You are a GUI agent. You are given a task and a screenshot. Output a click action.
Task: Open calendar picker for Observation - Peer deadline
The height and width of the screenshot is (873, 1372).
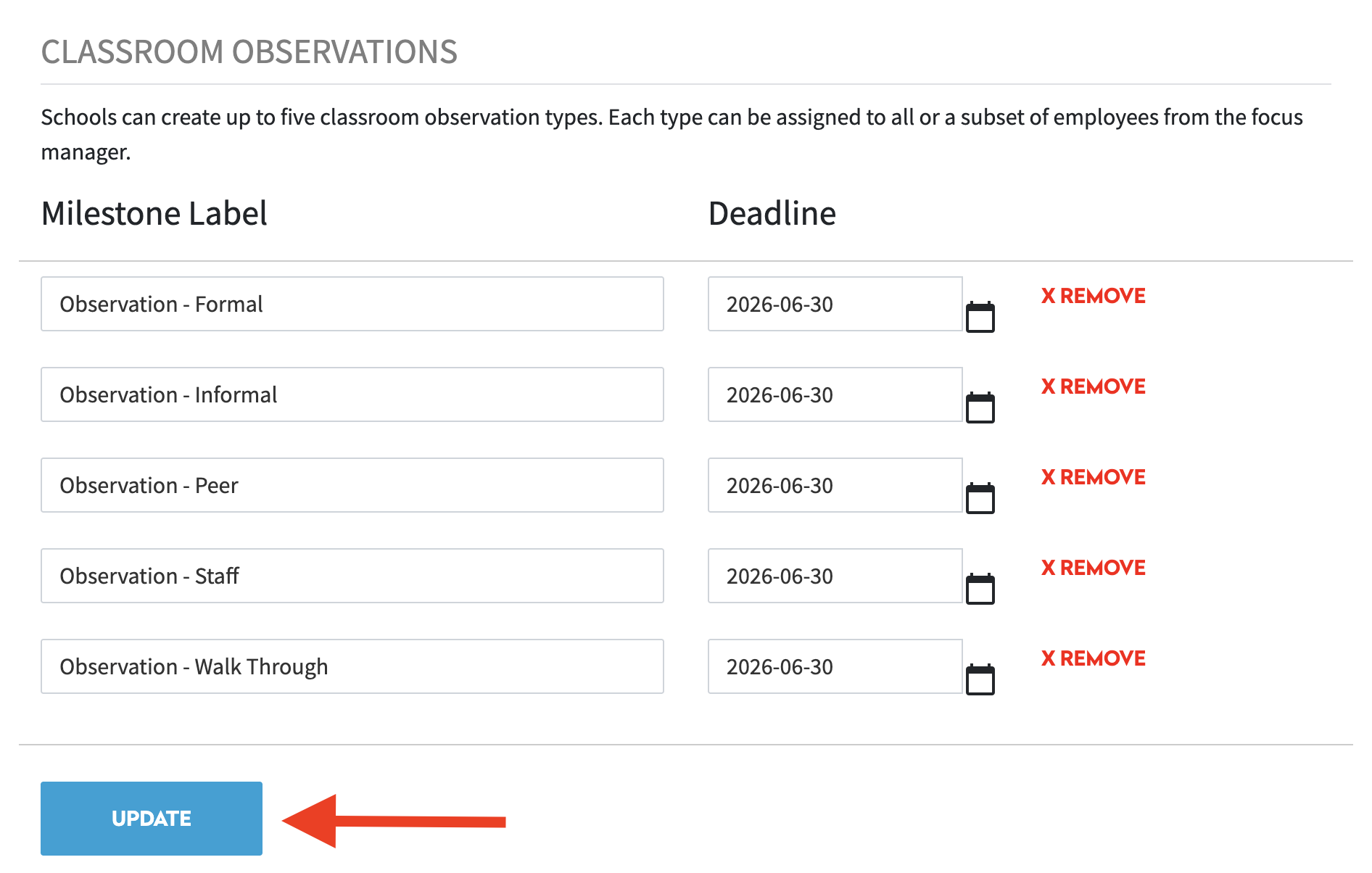[x=980, y=499]
